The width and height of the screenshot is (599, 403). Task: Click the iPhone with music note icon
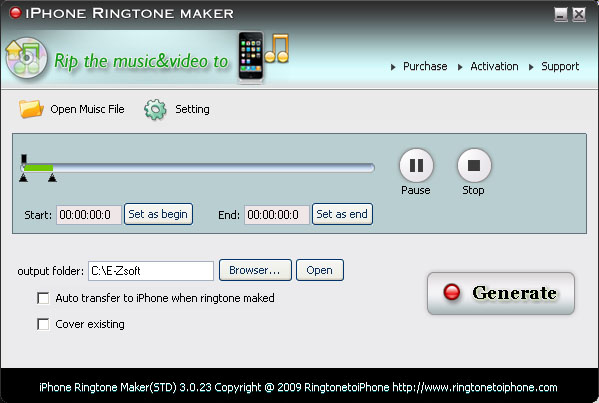tap(263, 57)
